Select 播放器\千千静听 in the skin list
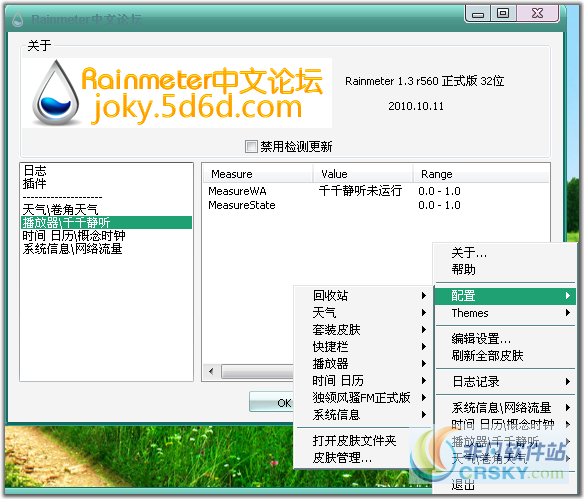The width and height of the screenshot is (584, 499). pyautogui.click(x=107, y=223)
